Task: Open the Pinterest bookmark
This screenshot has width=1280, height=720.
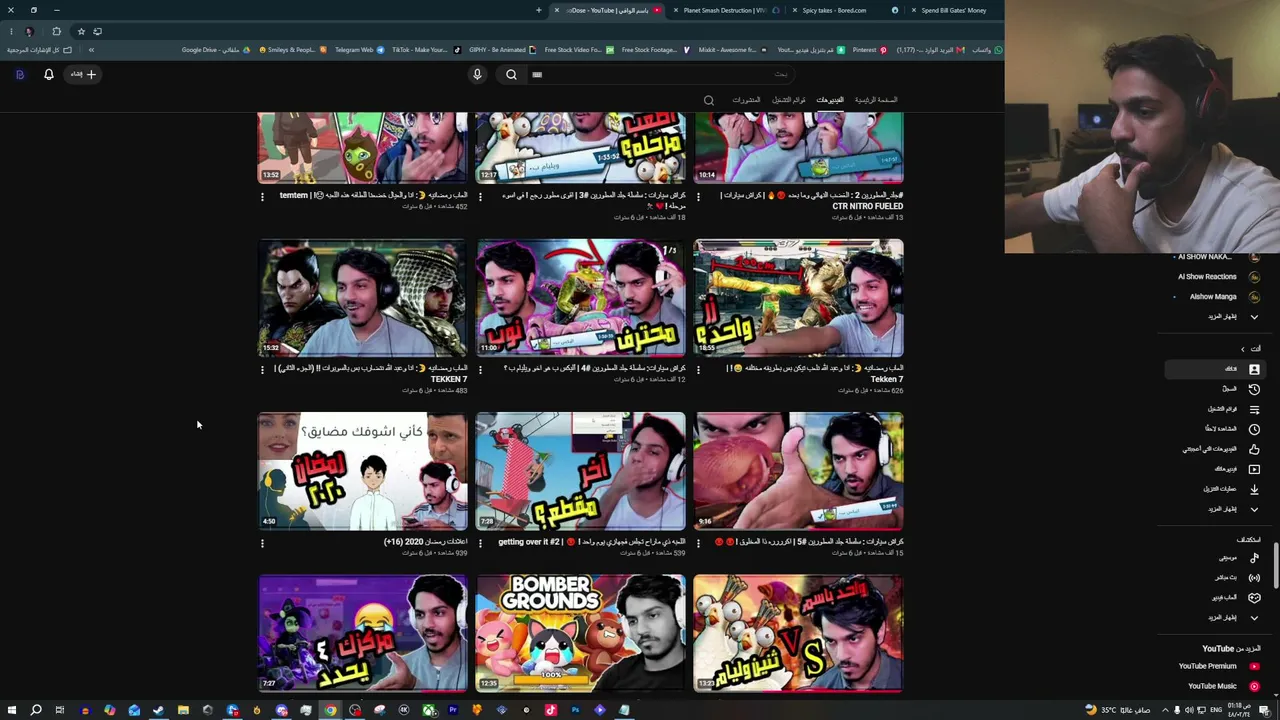Action: click(869, 50)
